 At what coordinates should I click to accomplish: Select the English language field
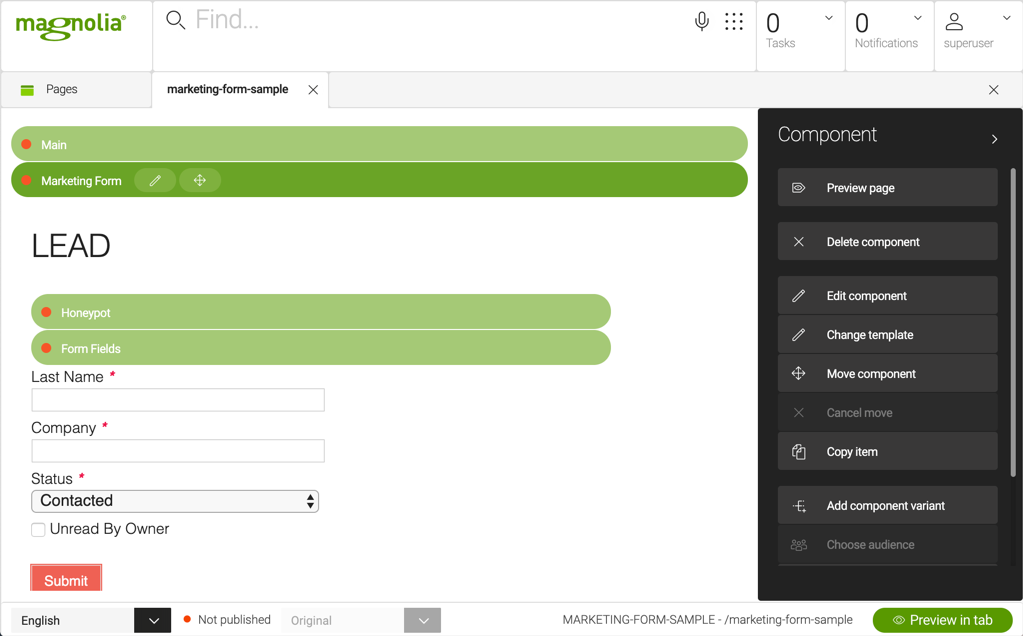click(x=72, y=620)
